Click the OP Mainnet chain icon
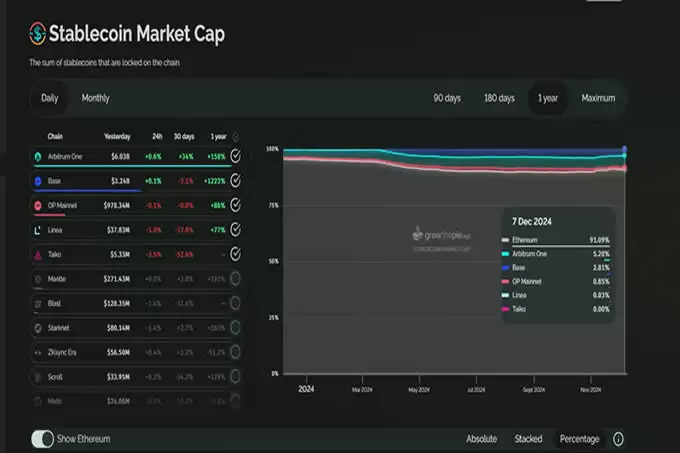The image size is (680, 453). click(x=38, y=205)
